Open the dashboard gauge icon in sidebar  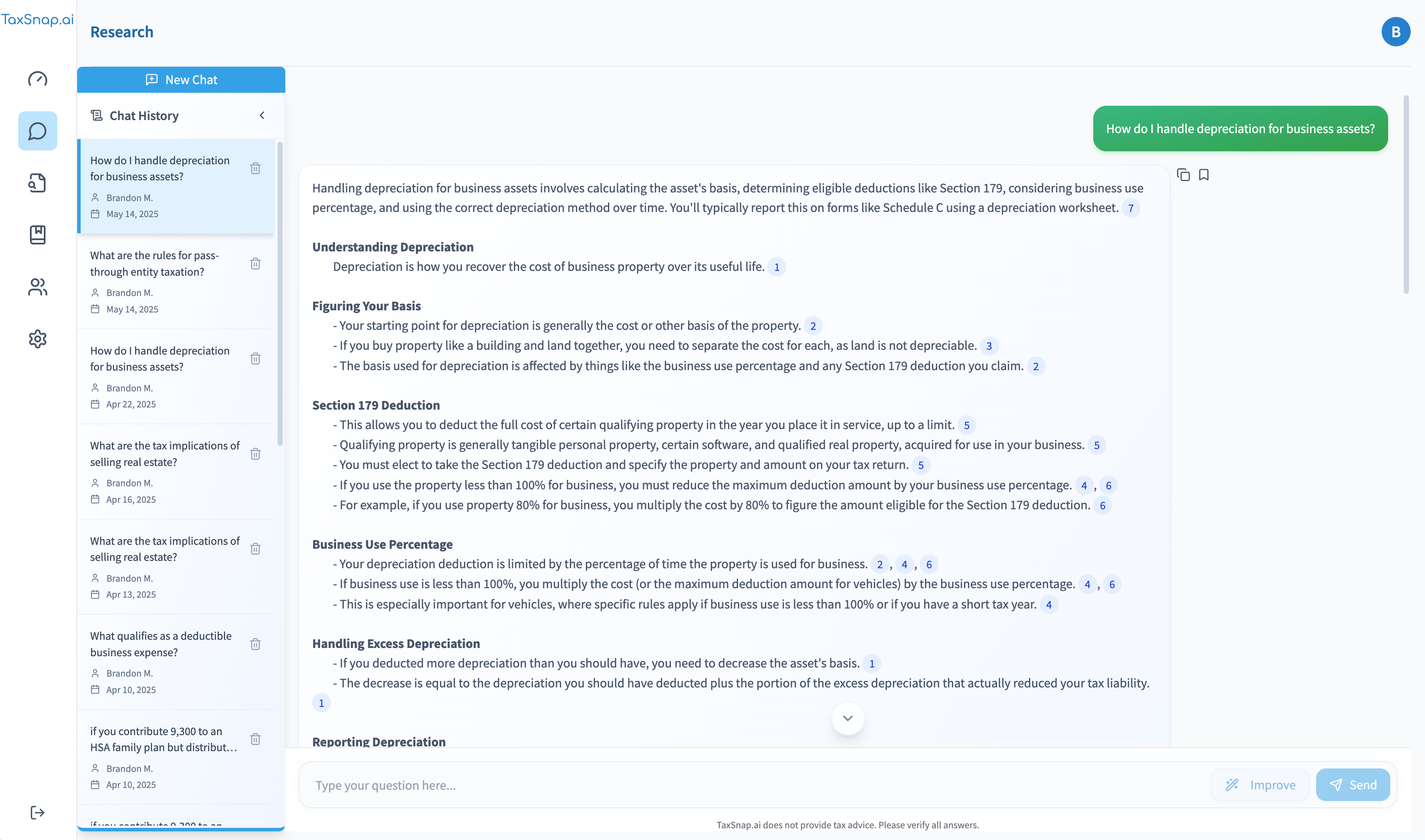pos(37,79)
